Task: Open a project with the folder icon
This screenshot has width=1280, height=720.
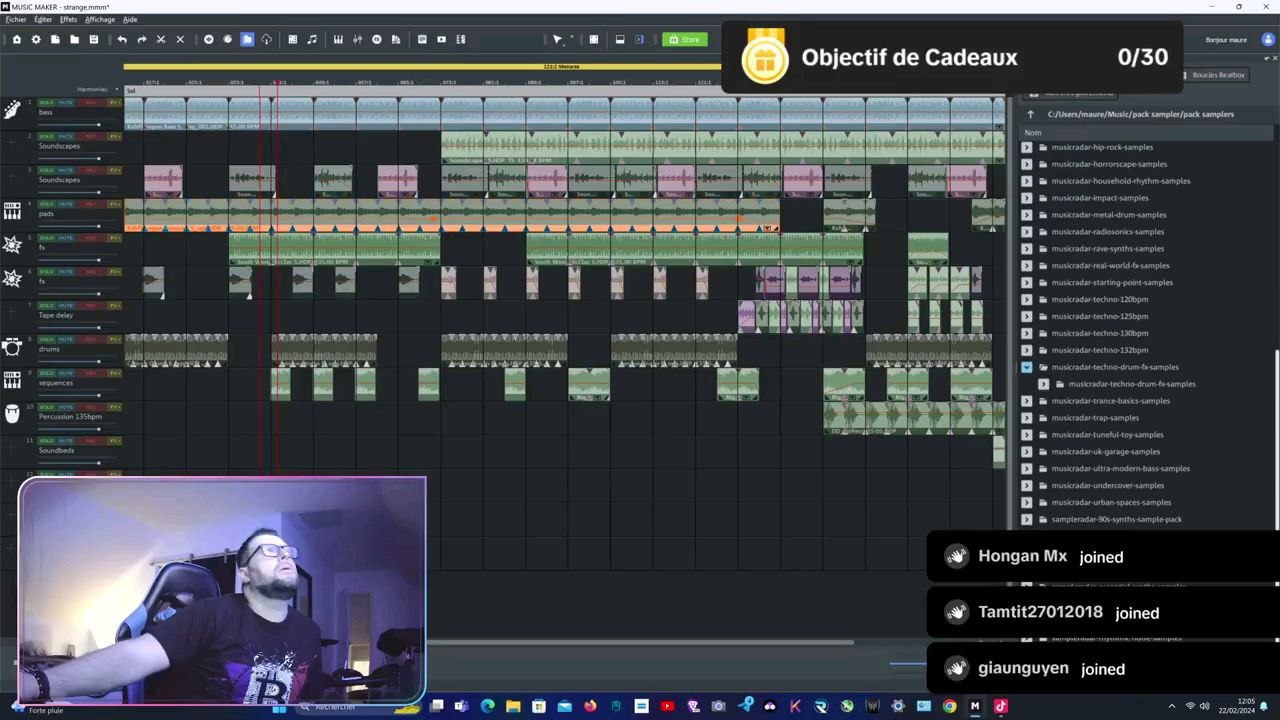Action: (74, 39)
